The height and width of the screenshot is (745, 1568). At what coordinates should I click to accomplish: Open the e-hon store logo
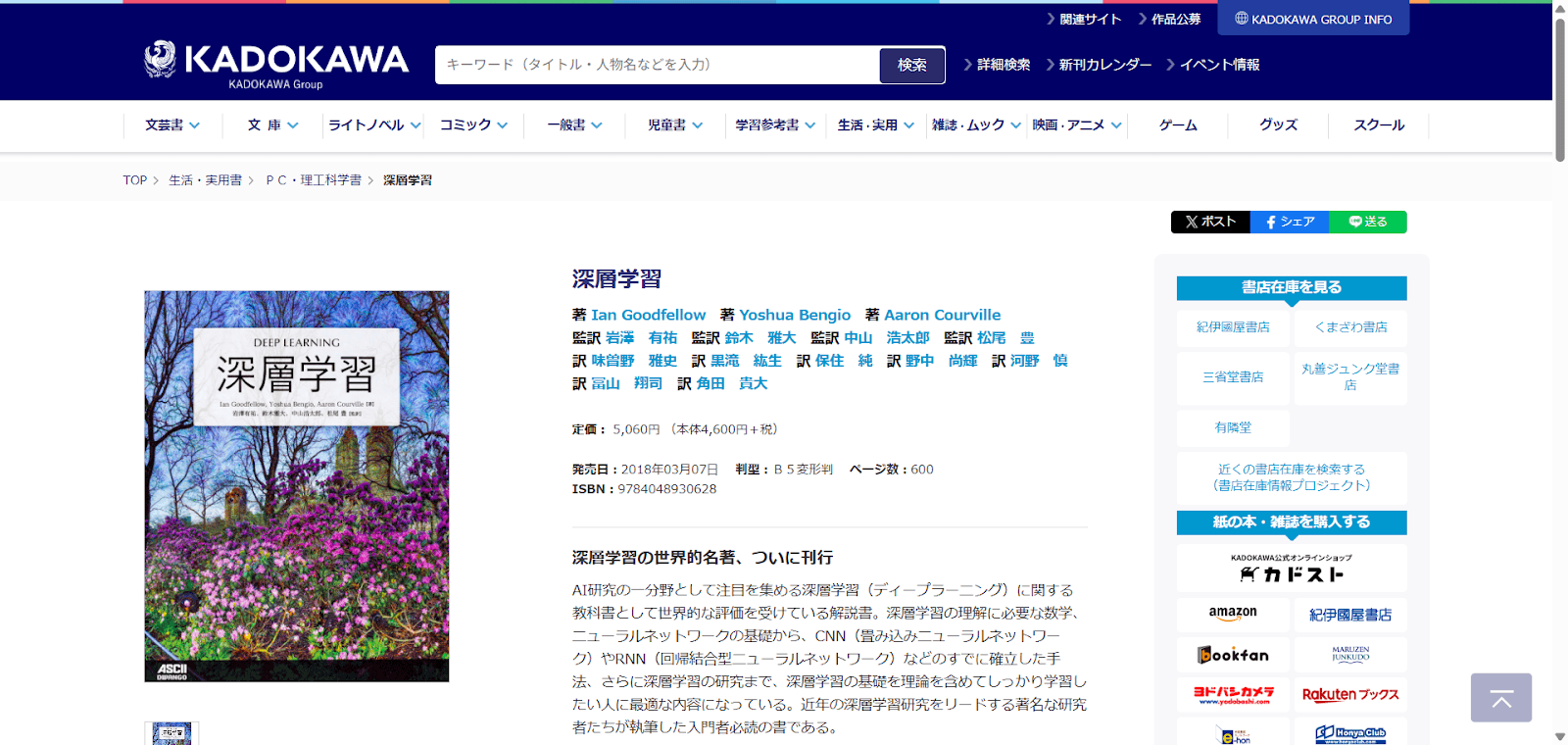pyautogui.click(x=1233, y=732)
